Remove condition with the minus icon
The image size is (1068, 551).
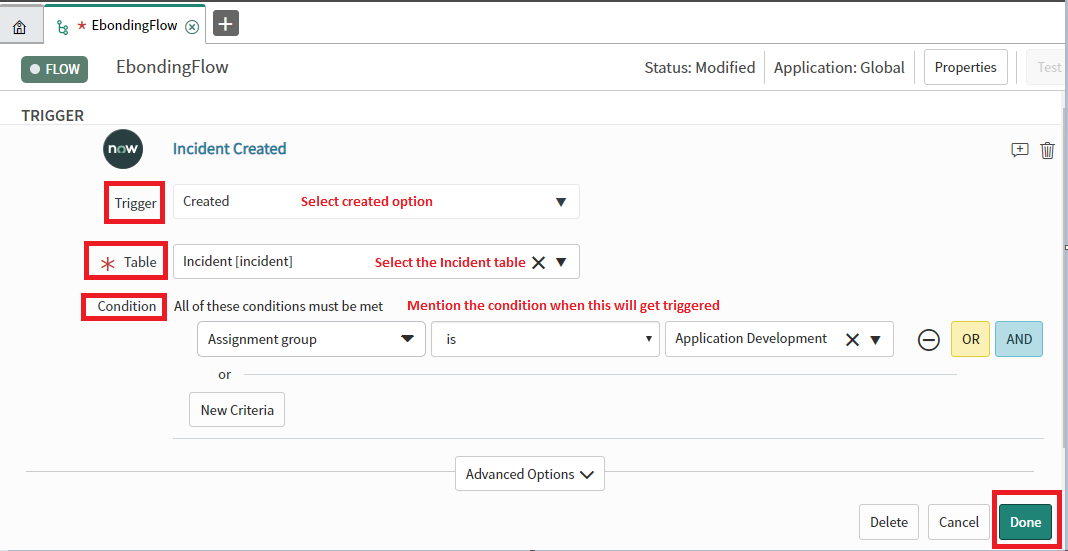pos(929,339)
